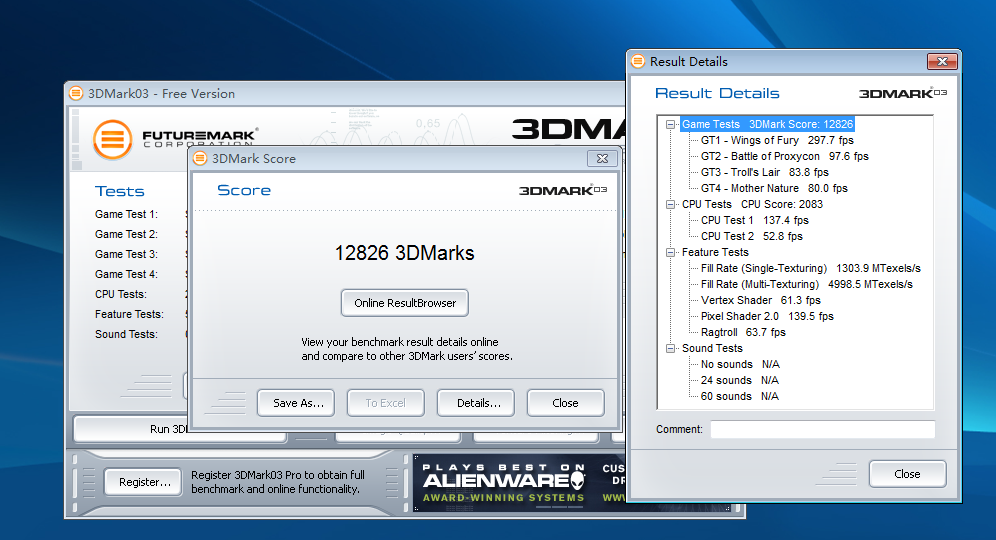Select Pixel Shader 2.0 139.5 fps row
Viewport: 996px width, 540px height.
767,316
